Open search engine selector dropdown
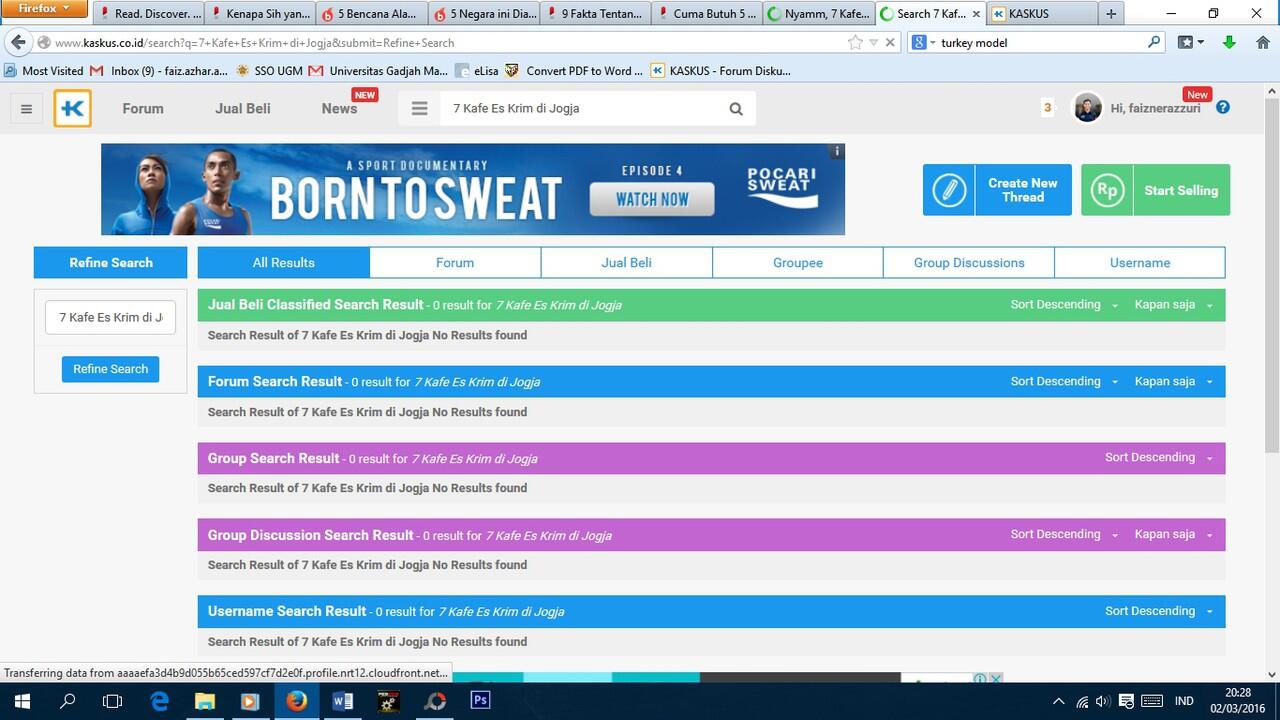This screenshot has height=720, width=1280. tap(924, 42)
